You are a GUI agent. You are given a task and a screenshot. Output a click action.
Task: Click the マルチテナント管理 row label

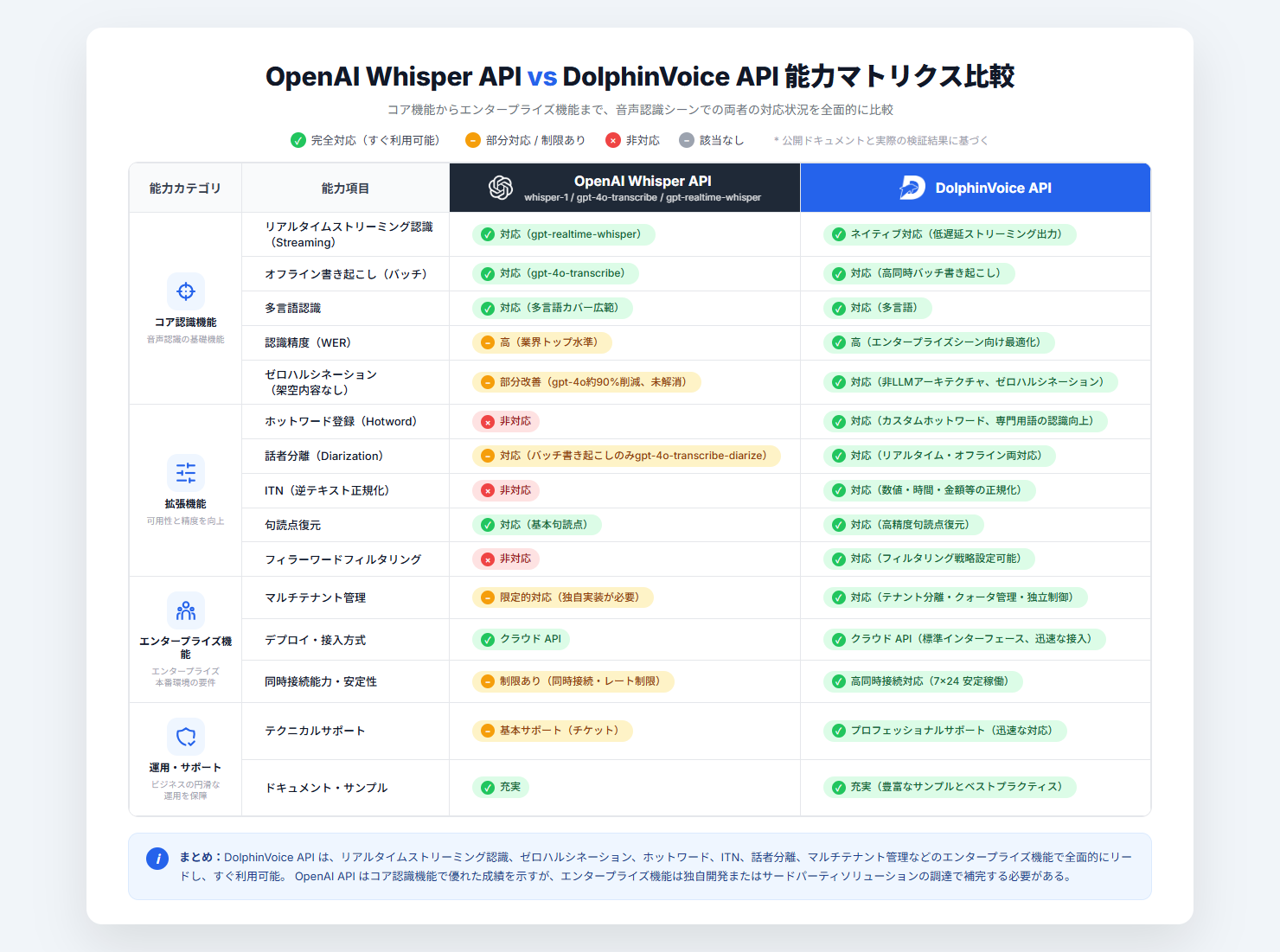pos(315,597)
